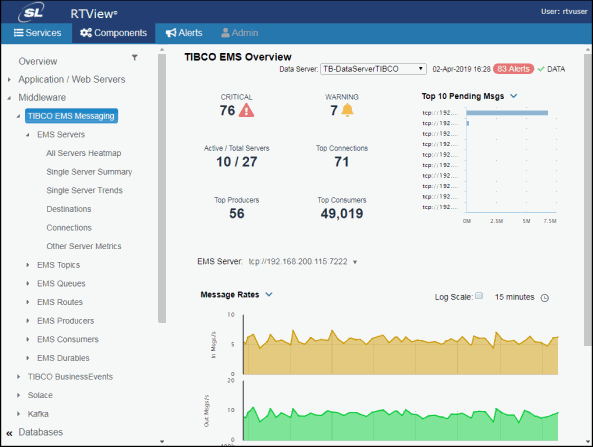
Task: Expand the EMS Queues node
Action: click(x=28, y=284)
